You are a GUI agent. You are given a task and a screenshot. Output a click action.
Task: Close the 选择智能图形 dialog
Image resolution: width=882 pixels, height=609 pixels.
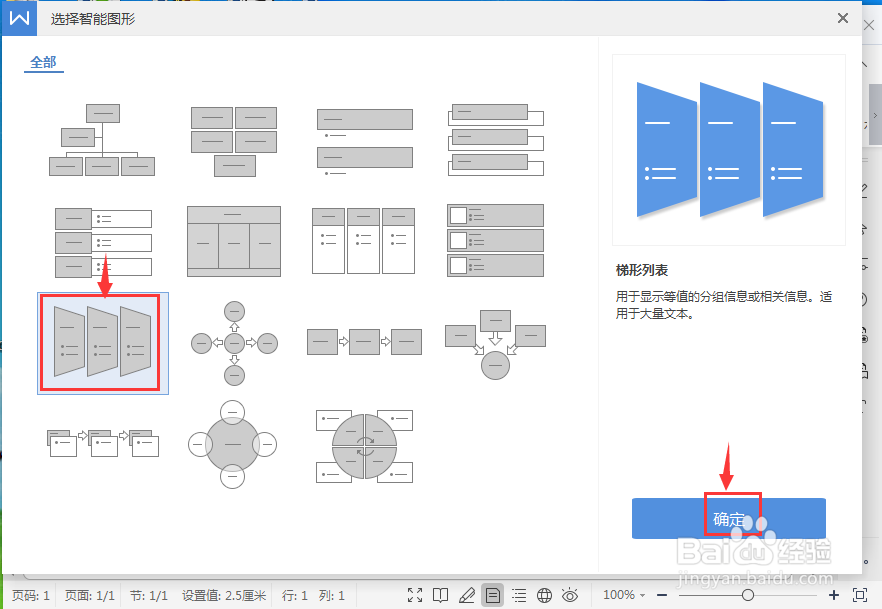843,18
